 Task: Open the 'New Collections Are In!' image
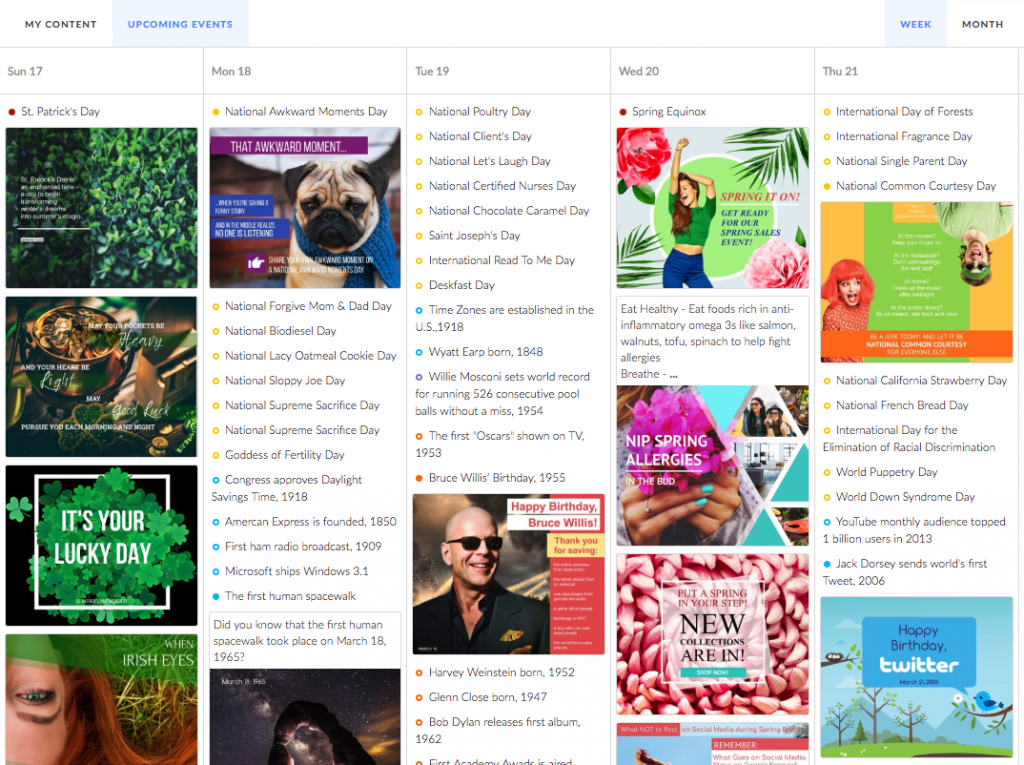(x=712, y=634)
